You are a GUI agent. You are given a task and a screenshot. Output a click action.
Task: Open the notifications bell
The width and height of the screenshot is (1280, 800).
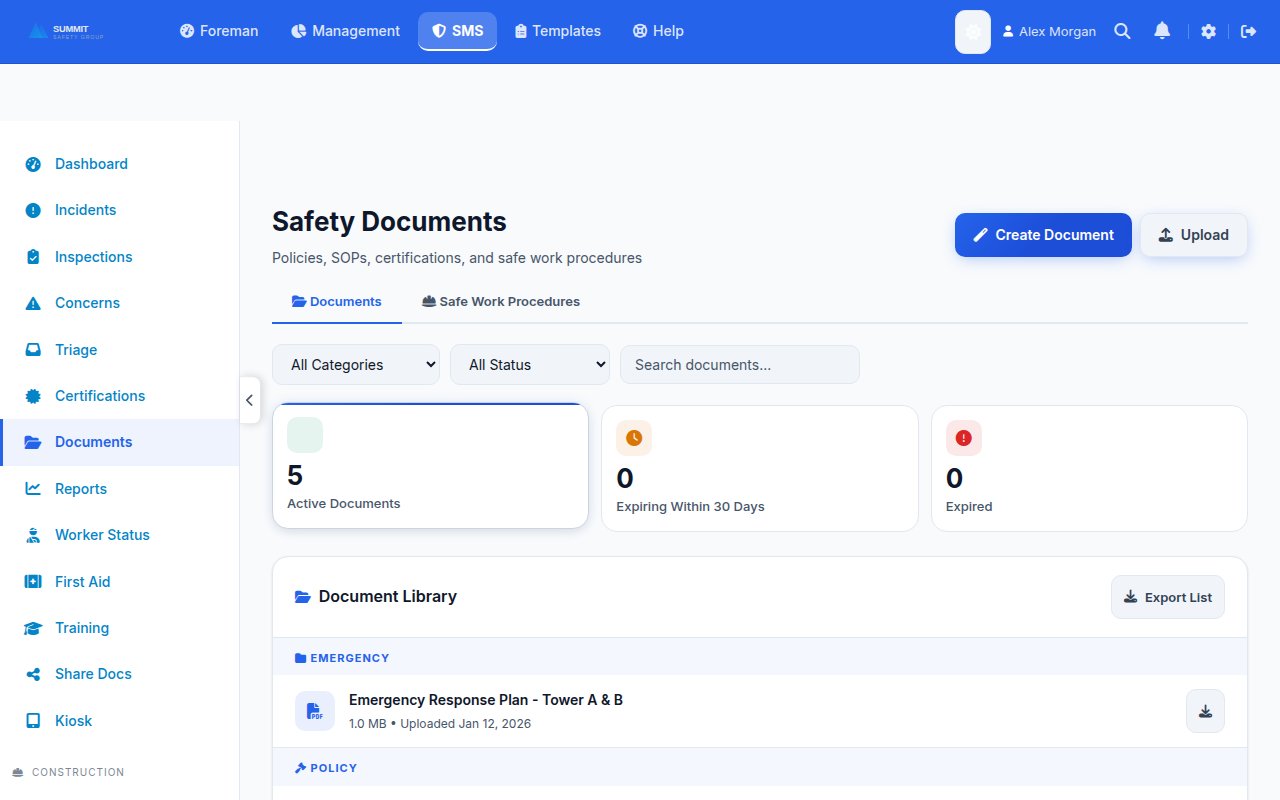[1162, 31]
